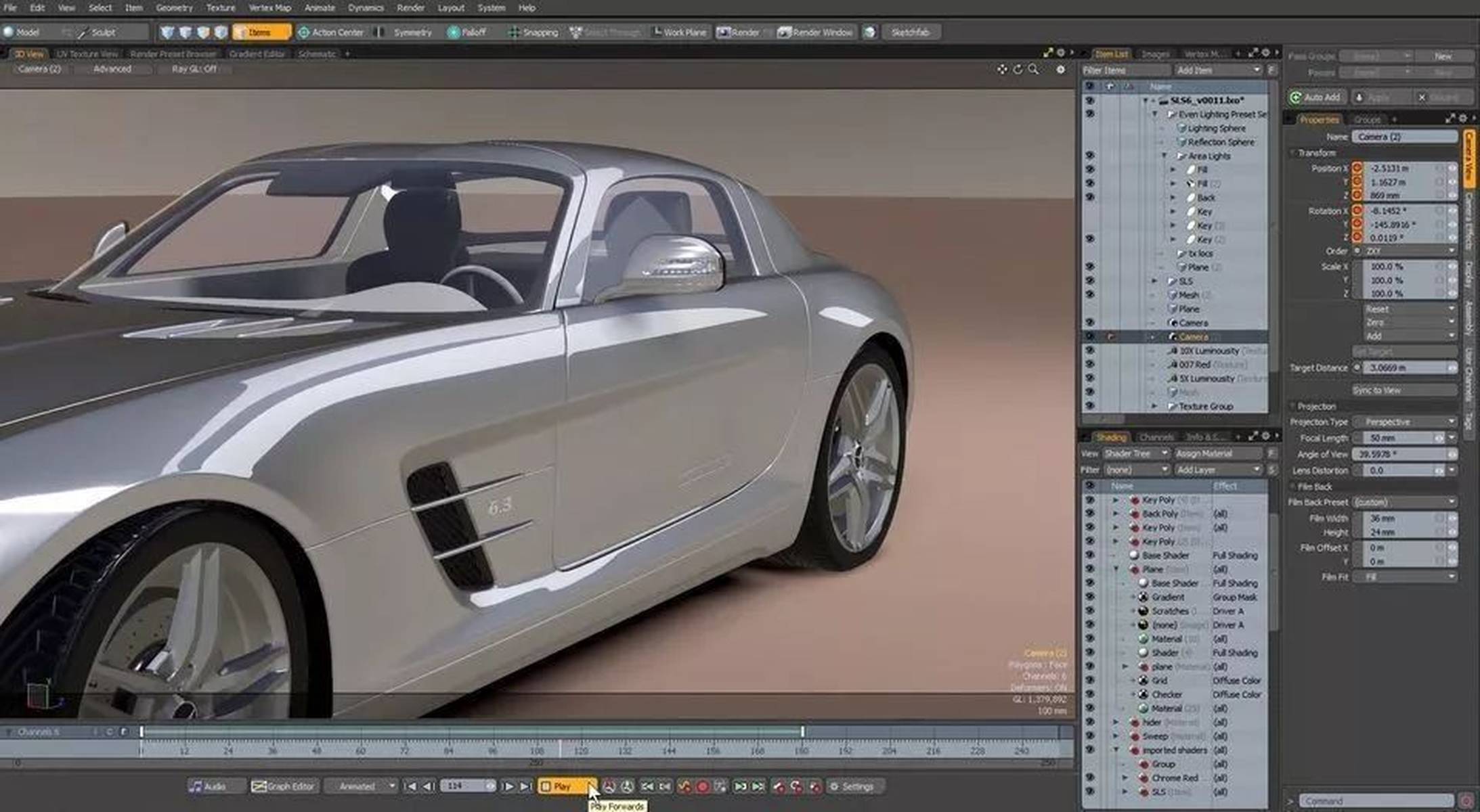The image size is (1480, 812).
Task: Click the Filter Items field
Action: pos(1125,70)
